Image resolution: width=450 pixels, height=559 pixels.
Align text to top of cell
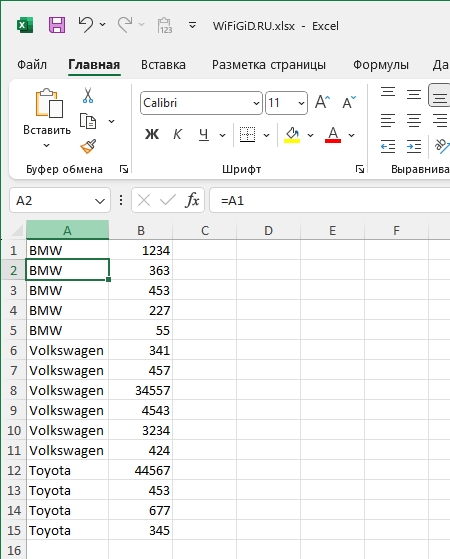tap(388, 92)
